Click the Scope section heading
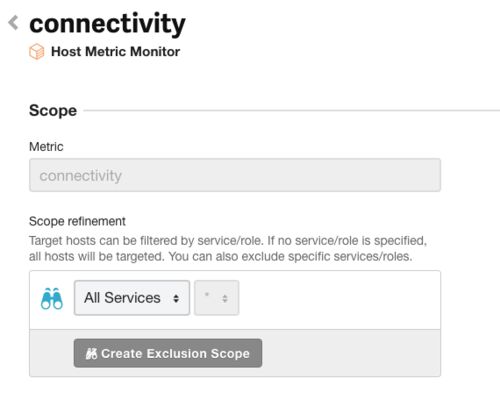Image resolution: width=500 pixels, height=393 pixels. (53, 110)
